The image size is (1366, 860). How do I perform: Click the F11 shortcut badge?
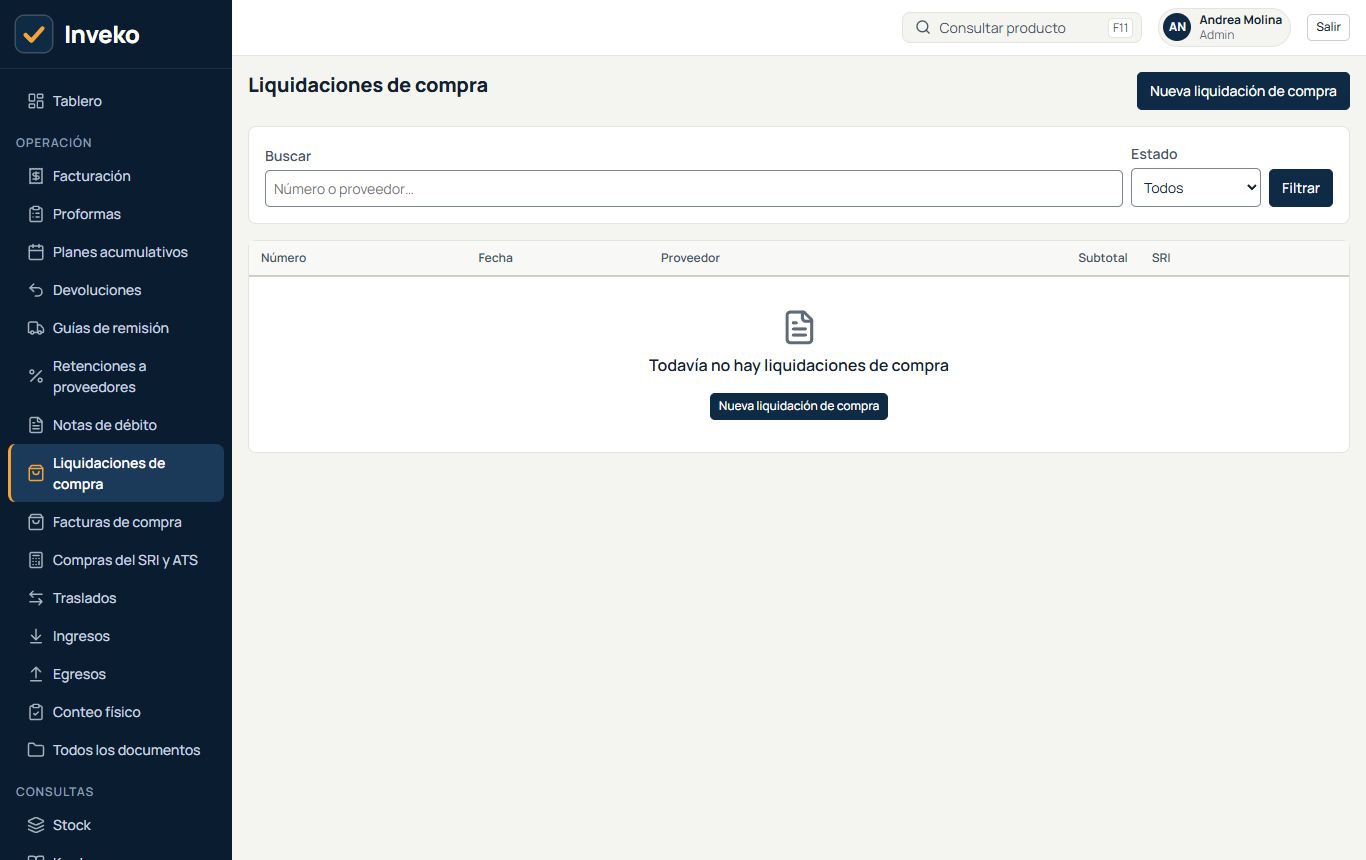tap(1120, 28)
